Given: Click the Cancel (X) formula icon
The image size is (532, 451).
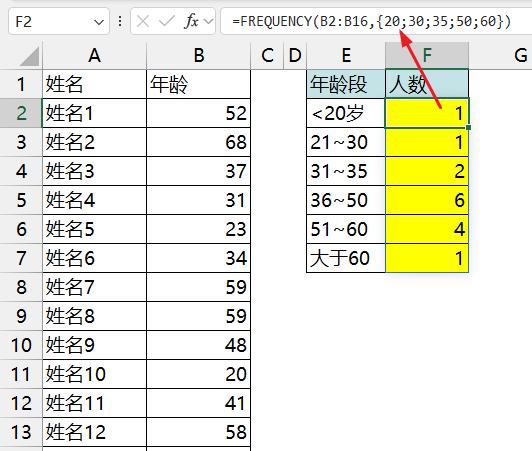Looking at the screenshot, I should (x=143, y=22).
